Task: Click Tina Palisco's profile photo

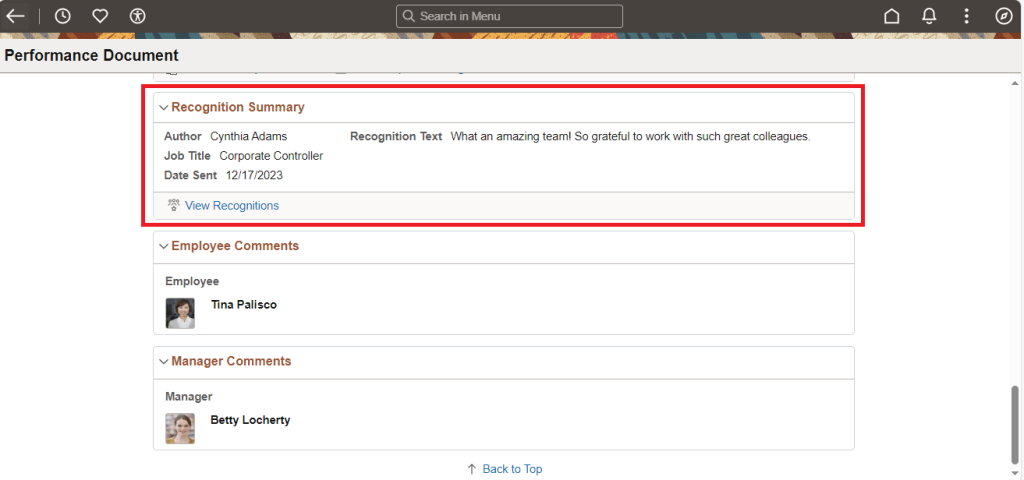Action: [x=180, y=313]
